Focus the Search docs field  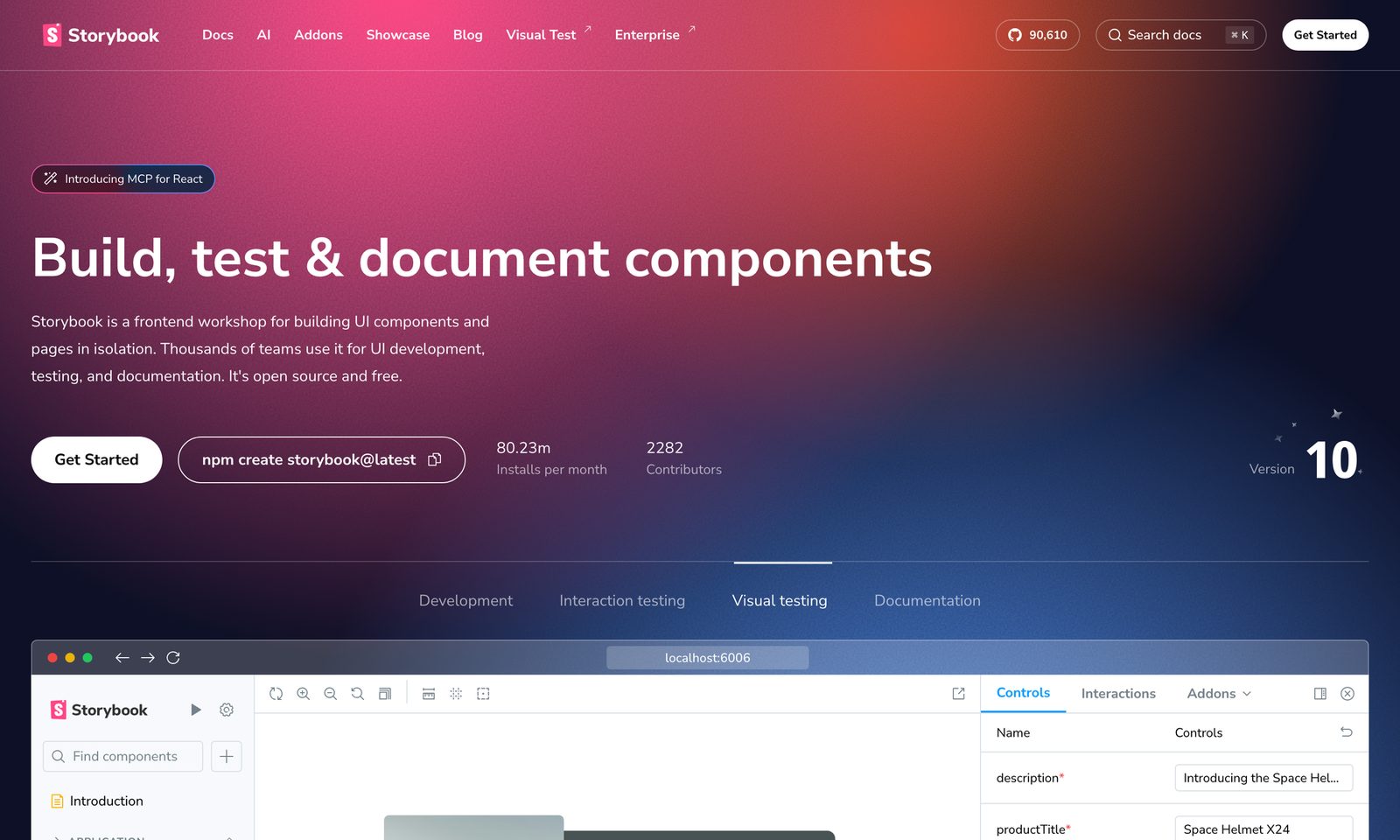pyautogui.click(x=1181, y=35)
